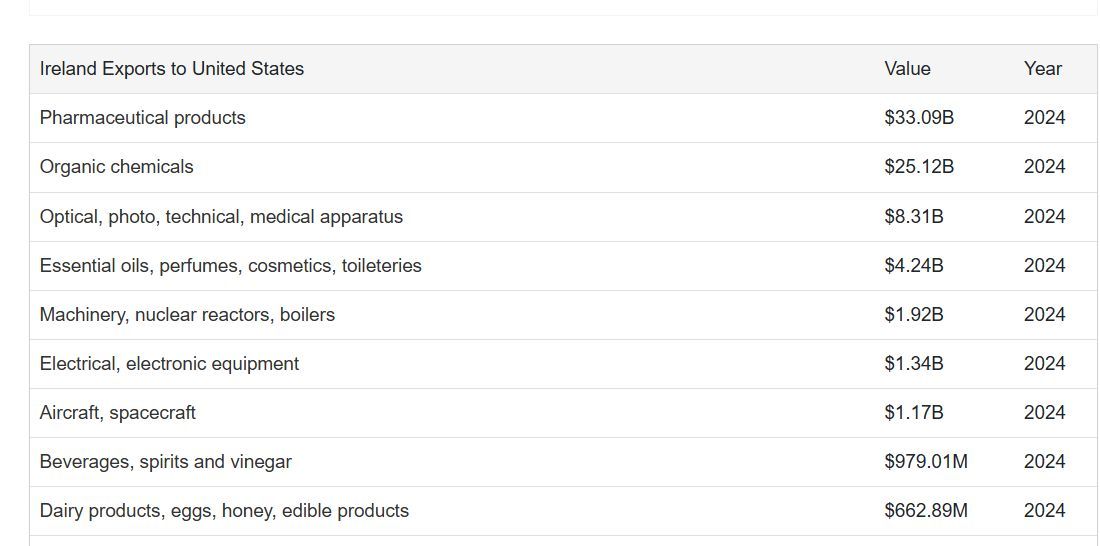Image resolution: width=1100 pixels, height=546 pixels.
Task: Click the 2024 year in Pharmaceutical products row
Action: click(x=1044, y=118)
